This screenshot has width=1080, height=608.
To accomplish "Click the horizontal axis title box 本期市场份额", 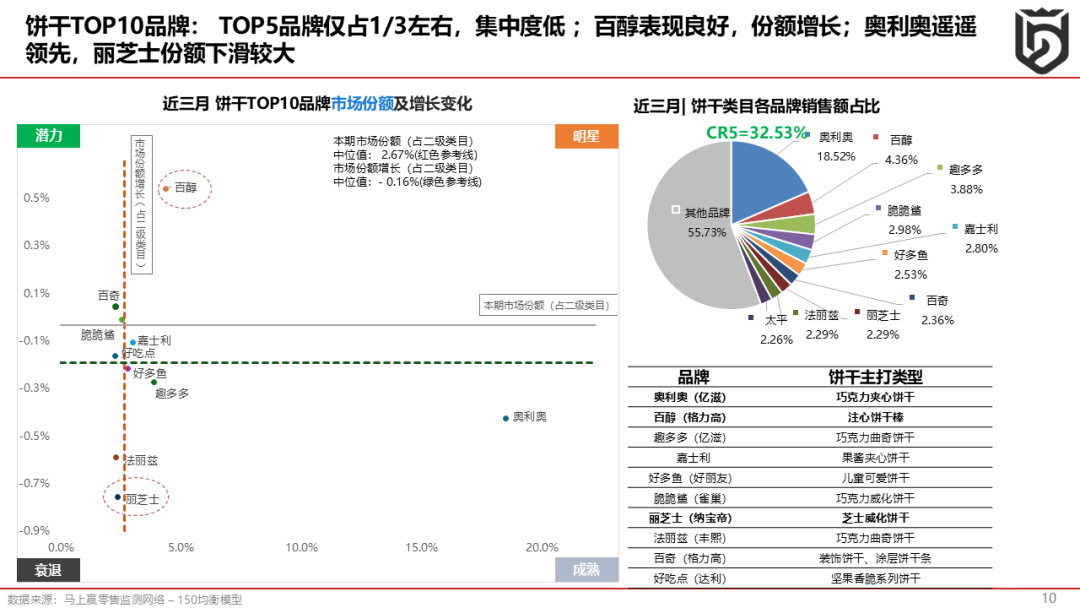I will point(548,305).
